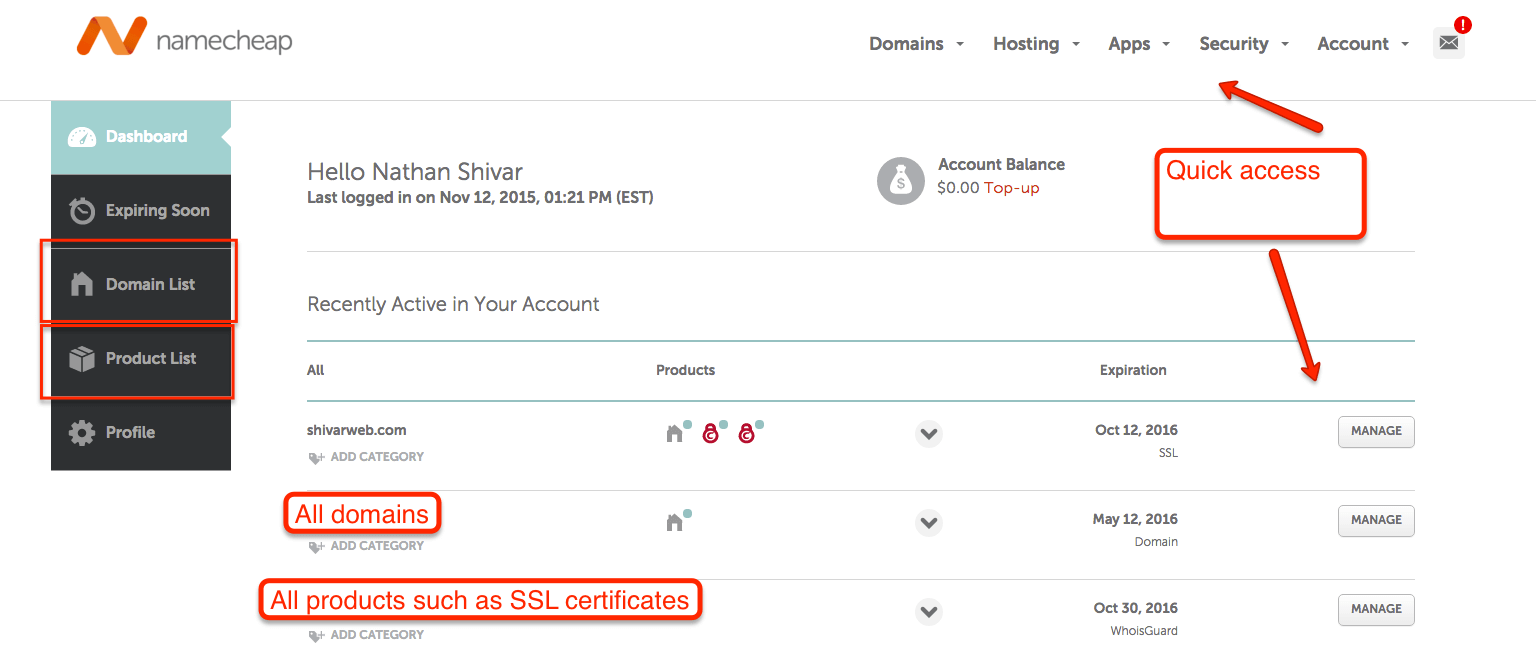Click the Product List box icon
The image size is (1536, 664).
coord(82,359)
